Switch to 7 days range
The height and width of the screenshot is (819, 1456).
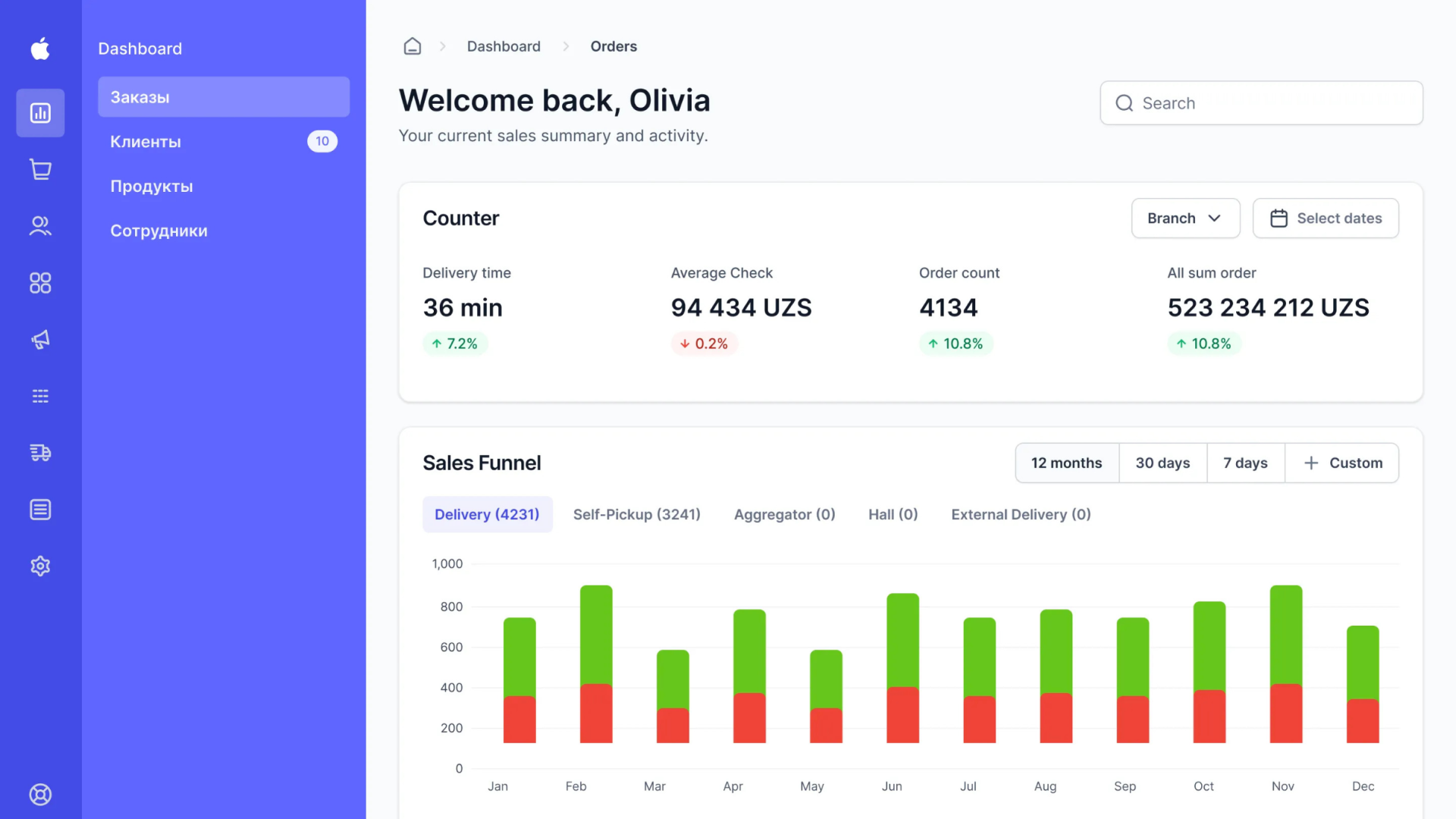click(x=1245, y=463)
